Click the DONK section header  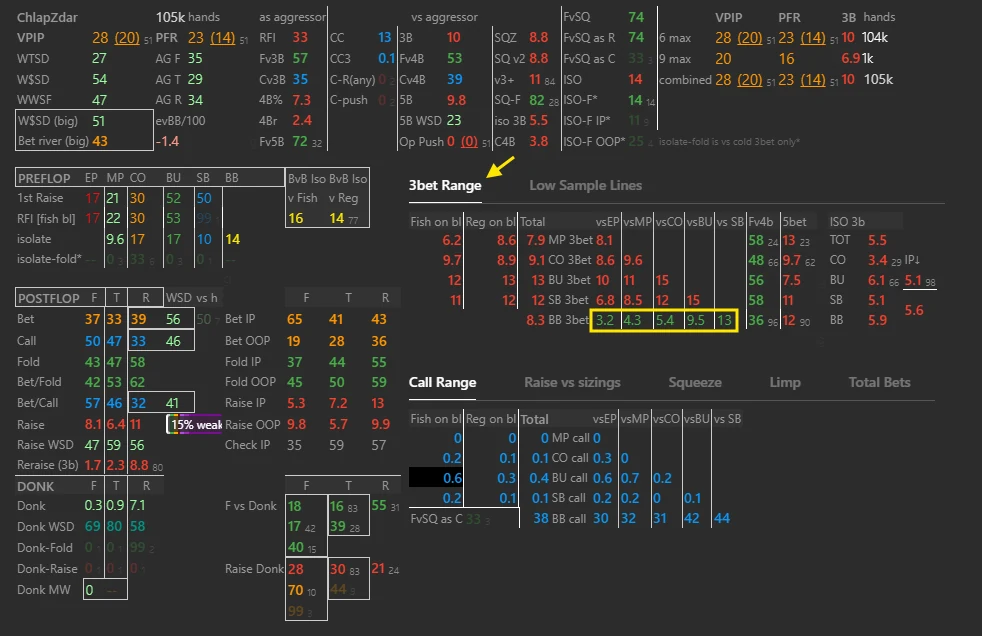(36, 486)
